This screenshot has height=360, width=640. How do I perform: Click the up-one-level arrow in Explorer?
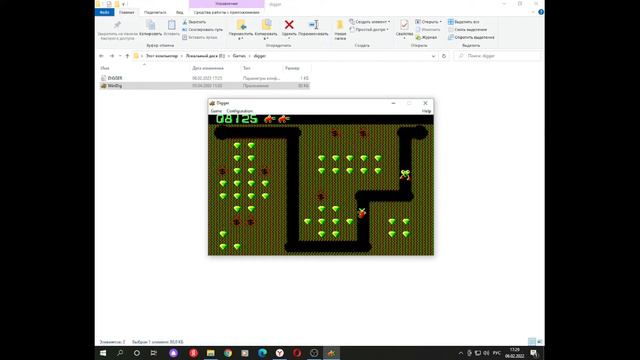(x=127, y=56)
